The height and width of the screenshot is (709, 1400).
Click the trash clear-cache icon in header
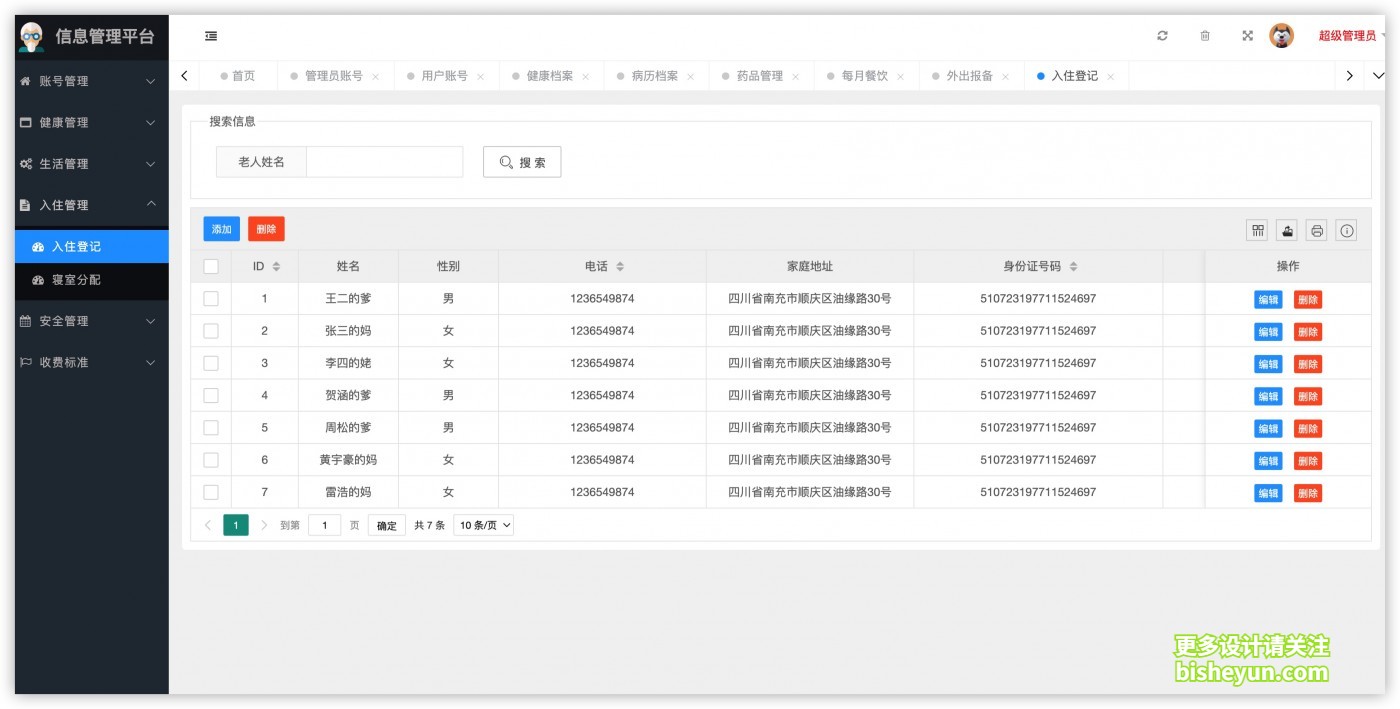tap(1205, 36)
